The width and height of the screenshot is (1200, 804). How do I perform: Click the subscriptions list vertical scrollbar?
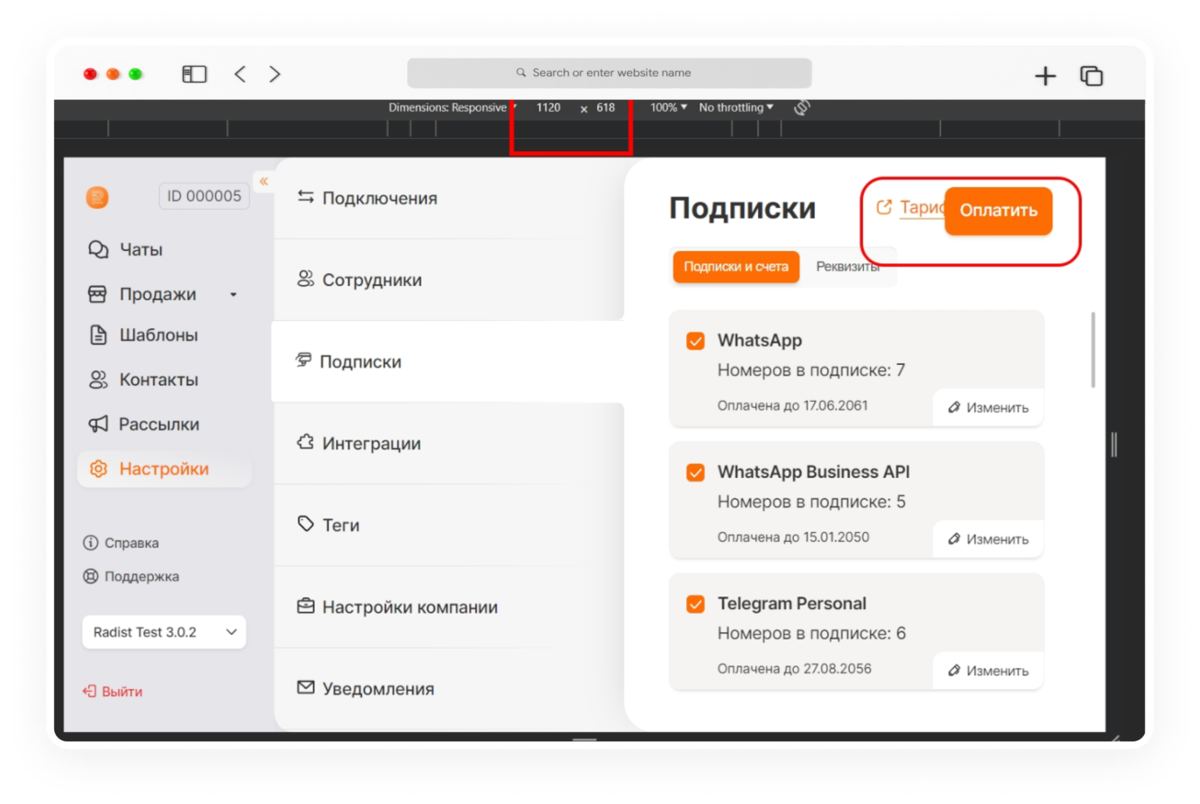tap(1093, 350)
